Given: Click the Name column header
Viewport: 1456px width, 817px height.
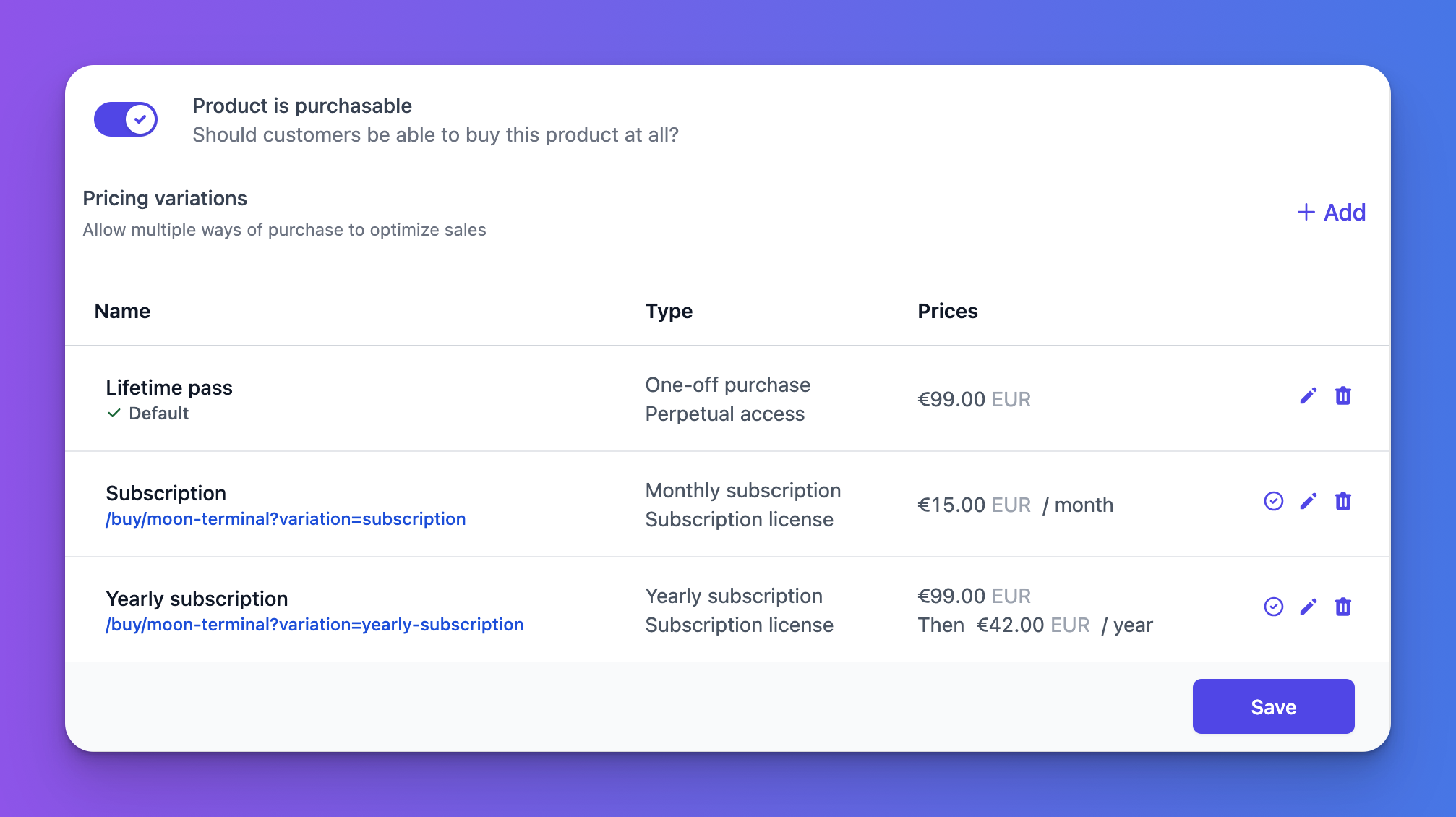Looking at the screenshot, I should click(x=122, y=311).
